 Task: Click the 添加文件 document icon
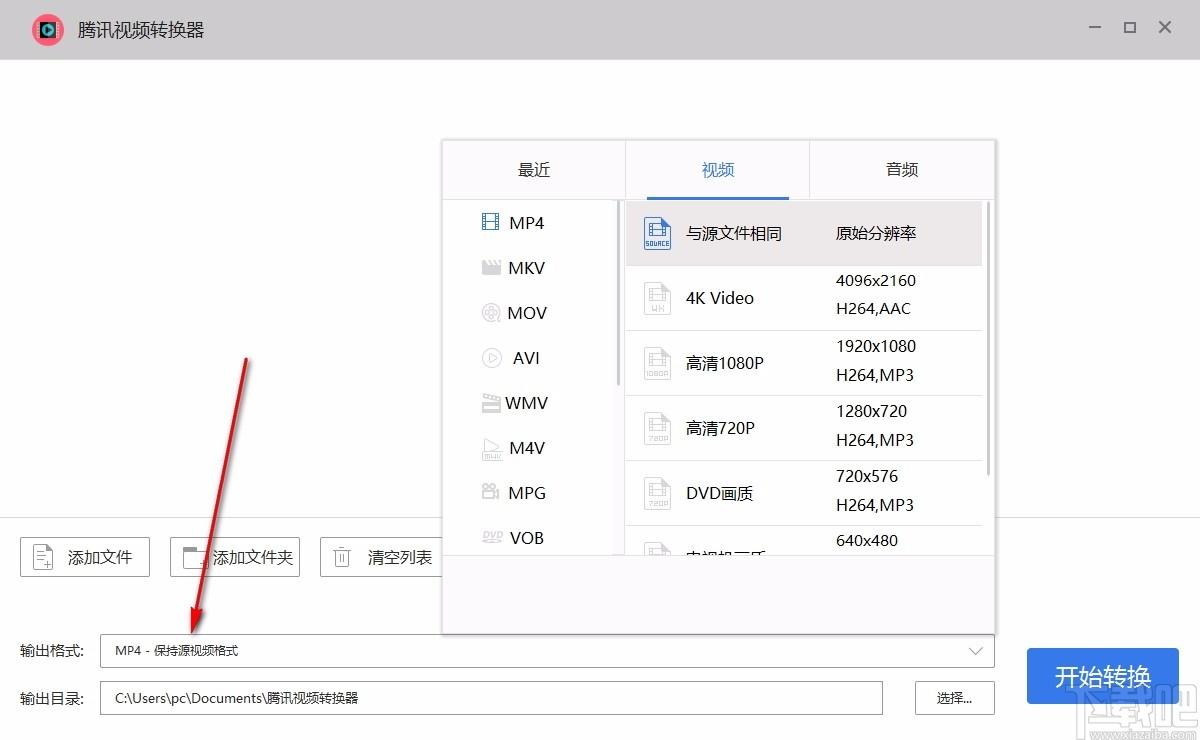click(44, 557)
